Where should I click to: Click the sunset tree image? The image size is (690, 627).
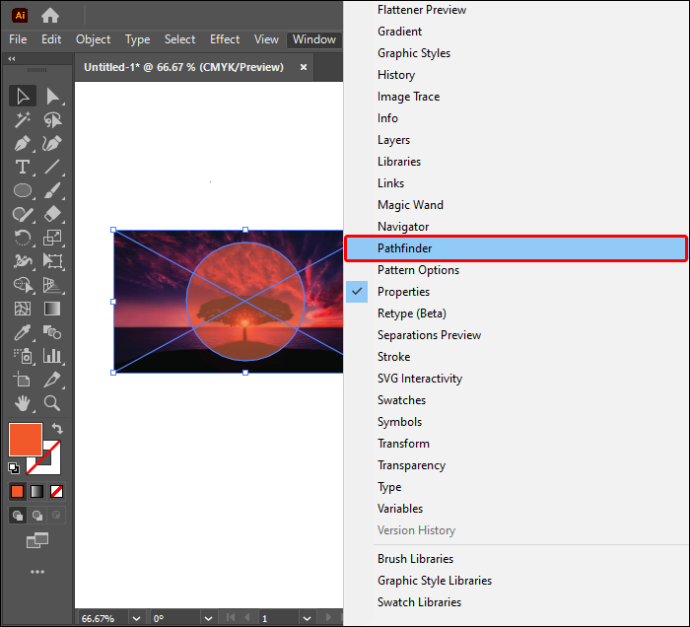228,301
